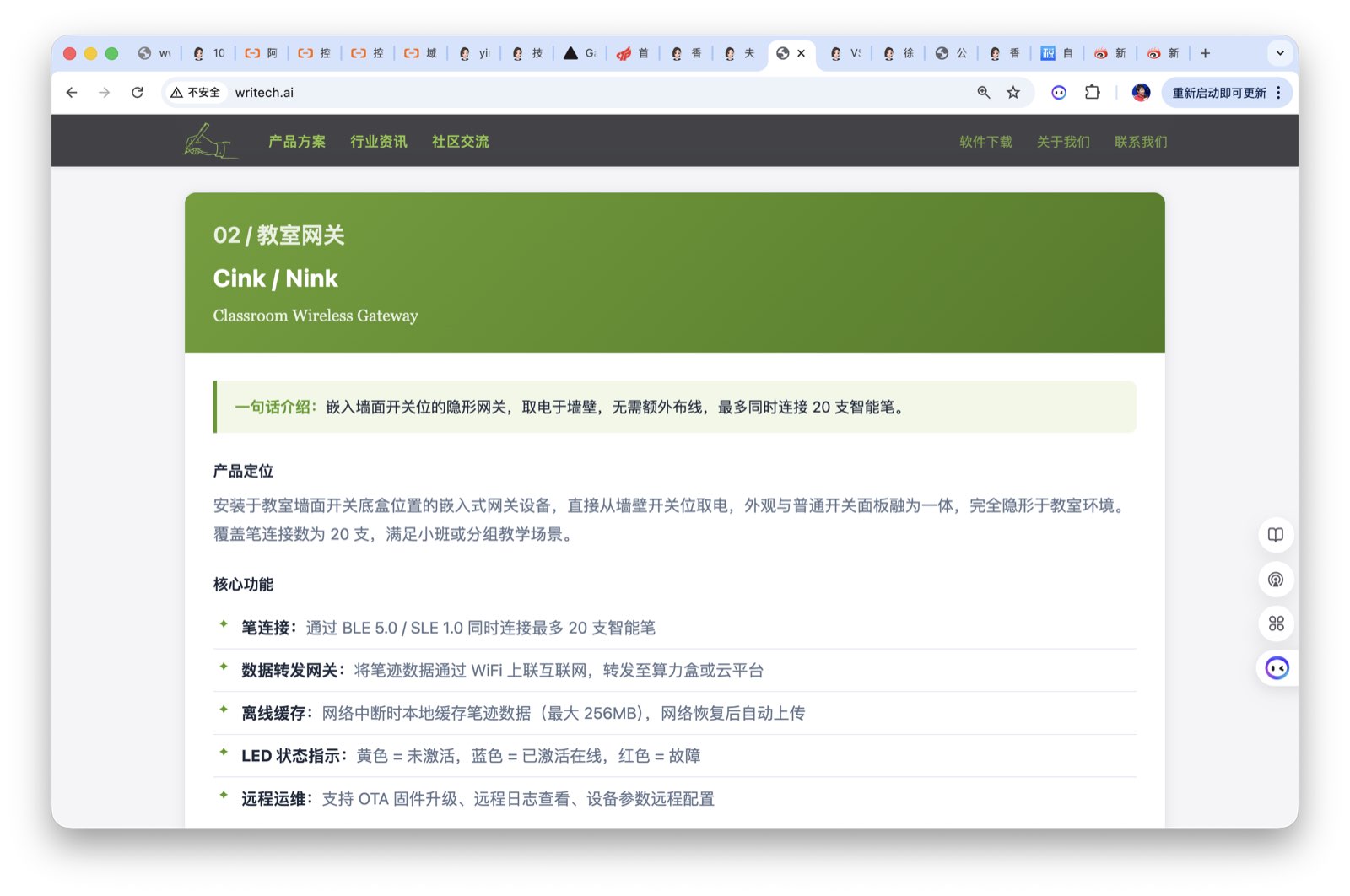
Task: Switch to the 公 globe tab
Action: 951,53
